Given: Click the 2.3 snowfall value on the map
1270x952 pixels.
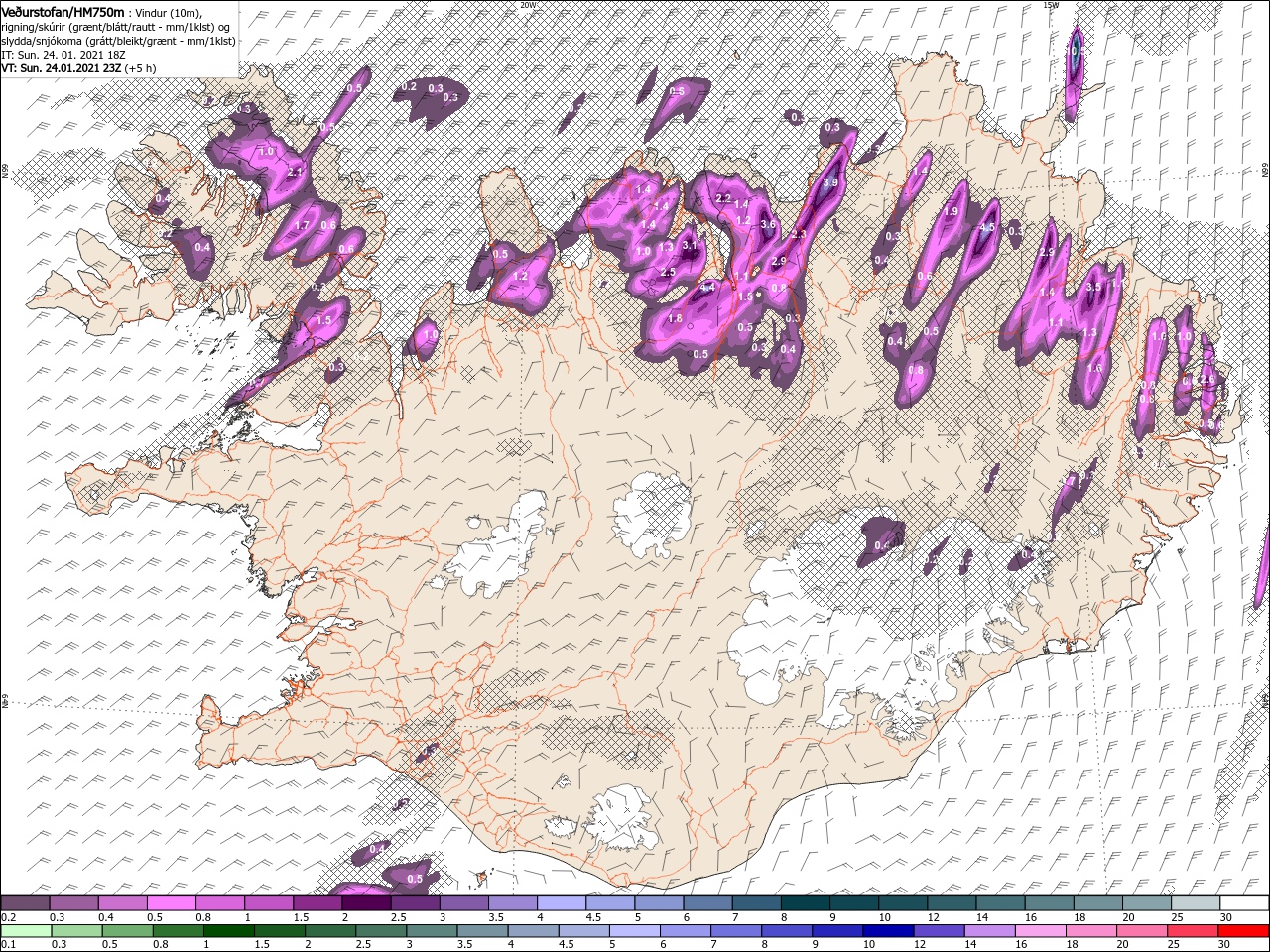Looking at the screenshot, I should tap(799, 234).
